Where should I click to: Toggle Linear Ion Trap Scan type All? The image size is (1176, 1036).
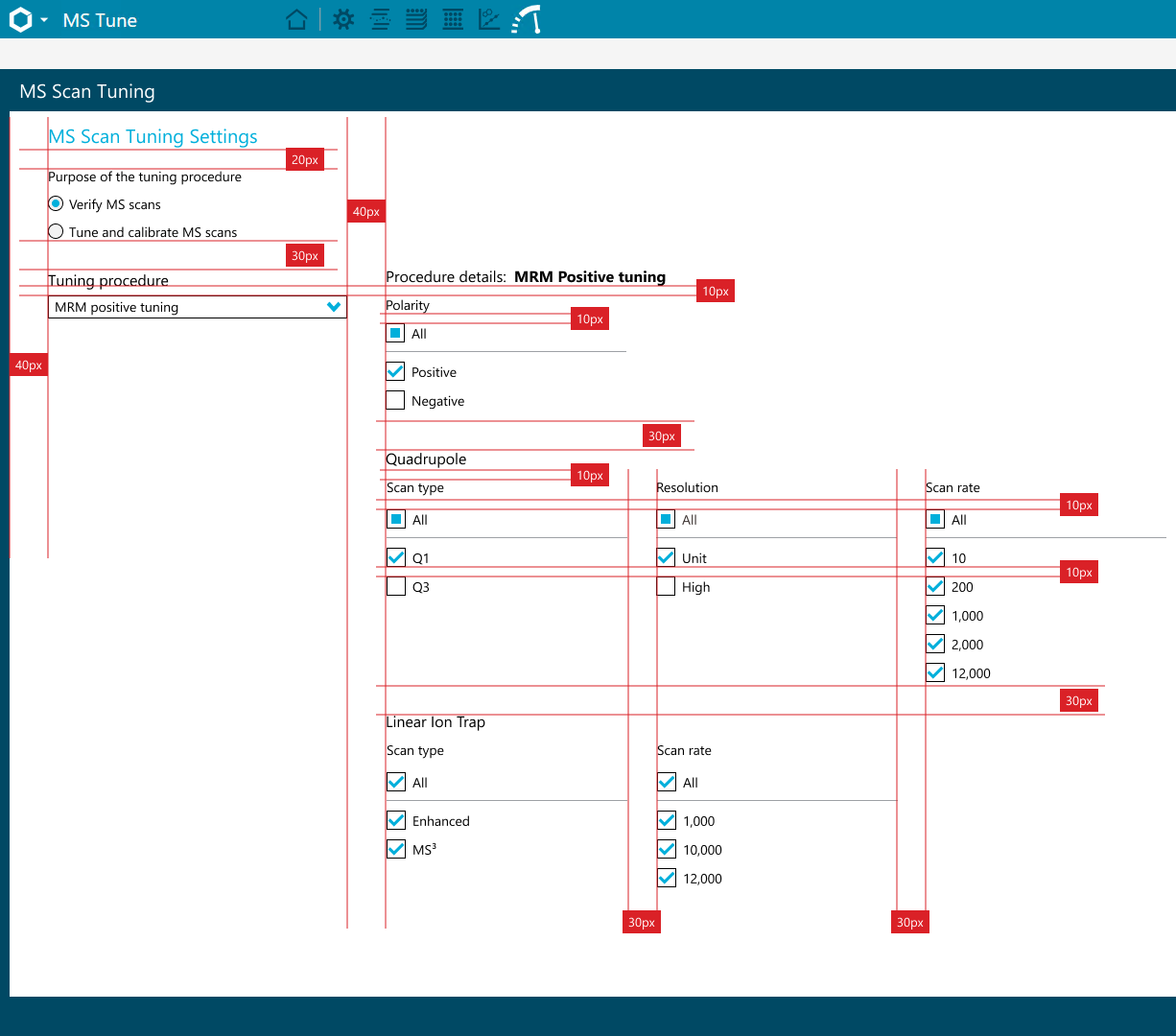pyautogui.click(x=396, y=782)
